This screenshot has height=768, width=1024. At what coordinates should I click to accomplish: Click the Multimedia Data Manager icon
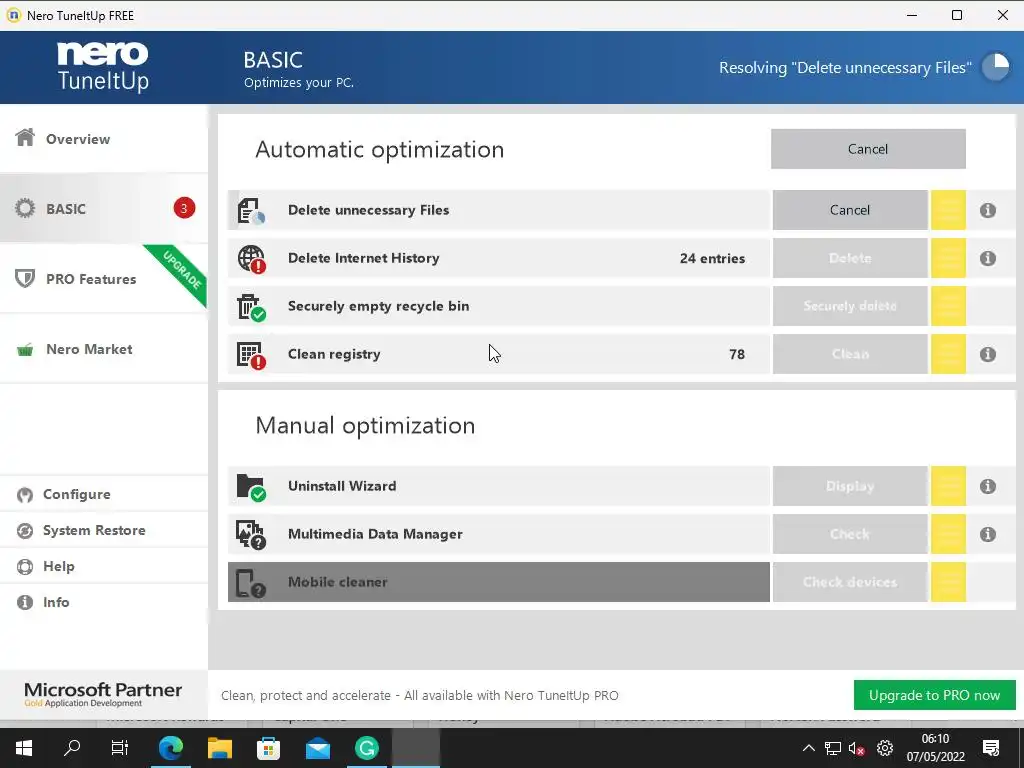coord(251,534)
